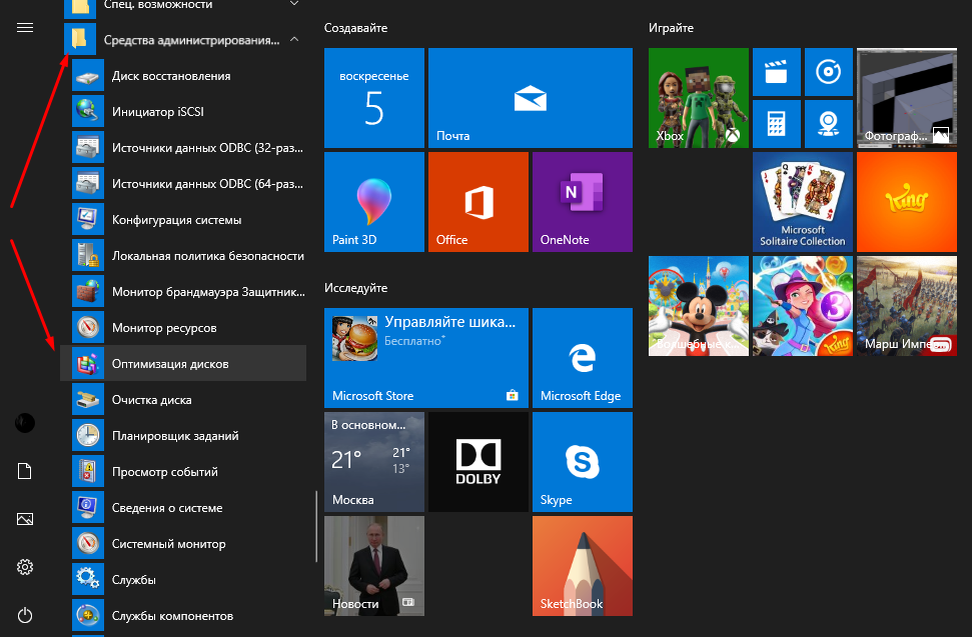Image resolution: width=972 pixels, height=637 pixels.
Task: Launch Диск восстановления
Action: tap(183, 76)
